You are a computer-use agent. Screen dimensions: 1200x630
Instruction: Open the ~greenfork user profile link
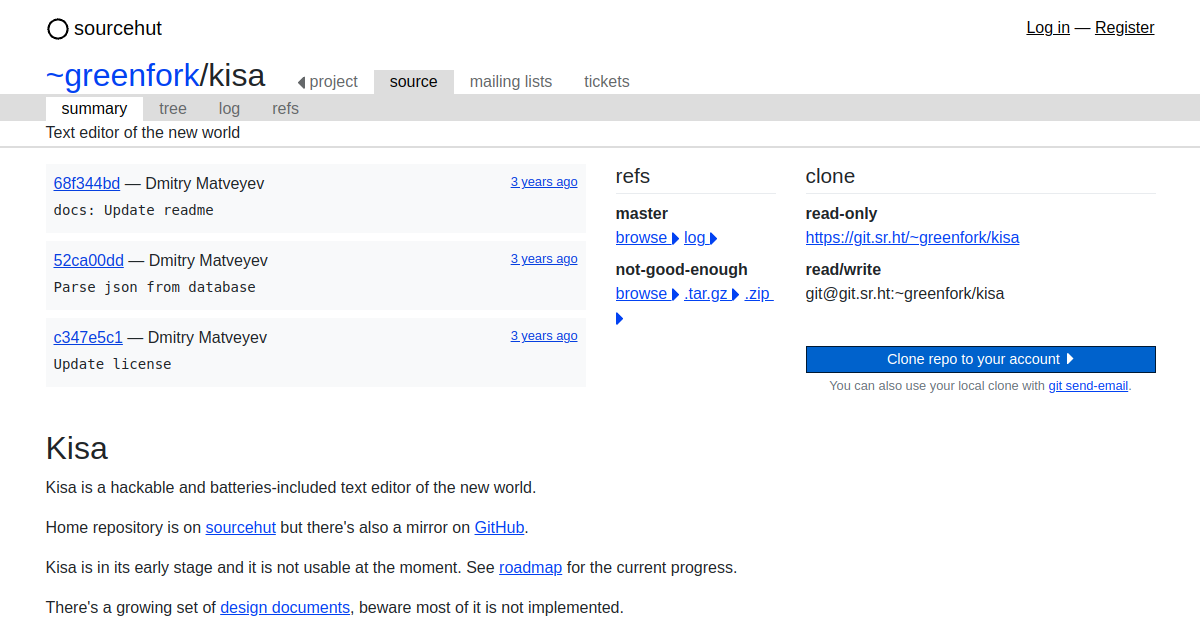tap(123, 75)
